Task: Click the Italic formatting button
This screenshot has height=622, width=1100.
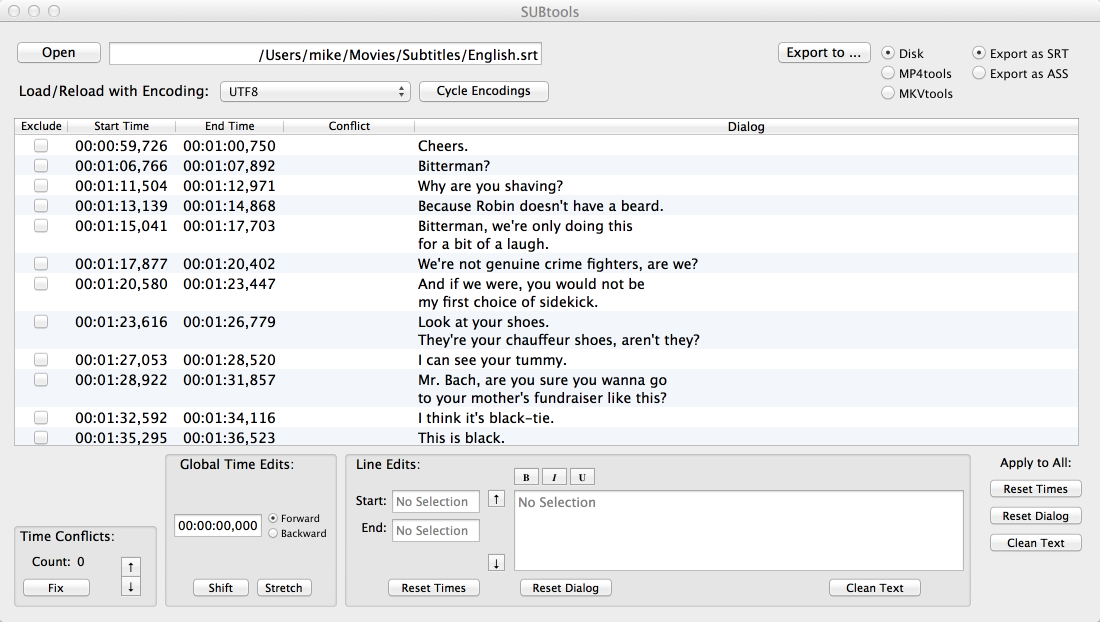Action: (x=554, y=477)
